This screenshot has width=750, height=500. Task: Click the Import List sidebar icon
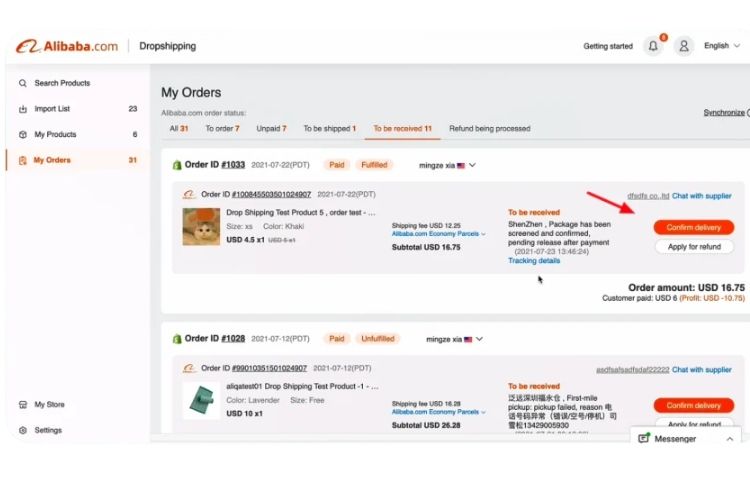point(22,109)
